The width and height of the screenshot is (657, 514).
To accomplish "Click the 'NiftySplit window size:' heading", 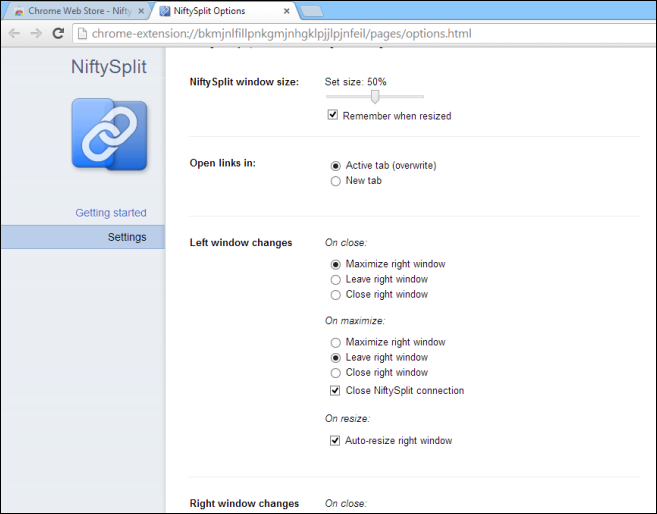I will (x=244, y=82).
